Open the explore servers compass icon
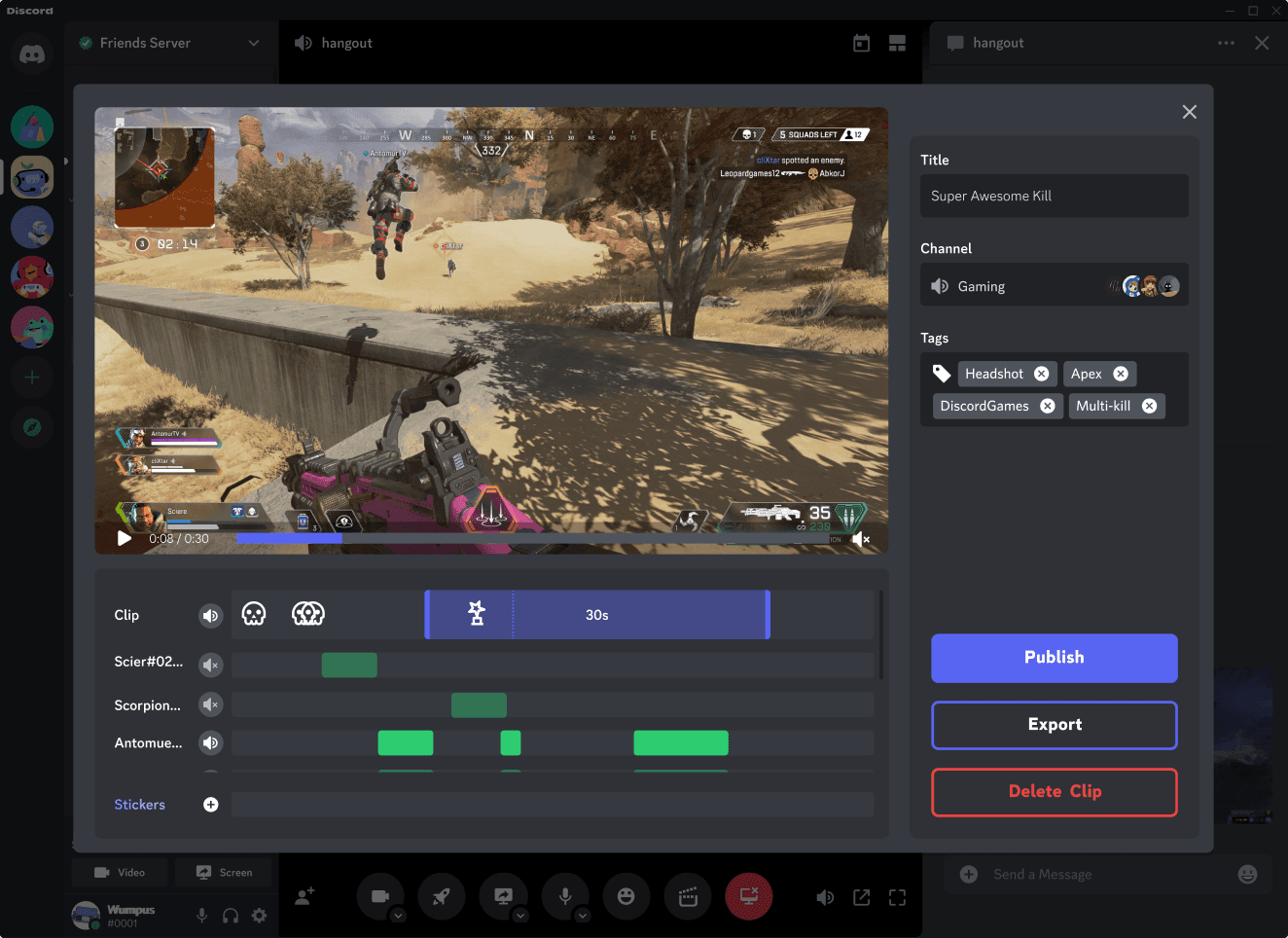Viewport: 1288px width, 938px height. (x=32, y=426)
